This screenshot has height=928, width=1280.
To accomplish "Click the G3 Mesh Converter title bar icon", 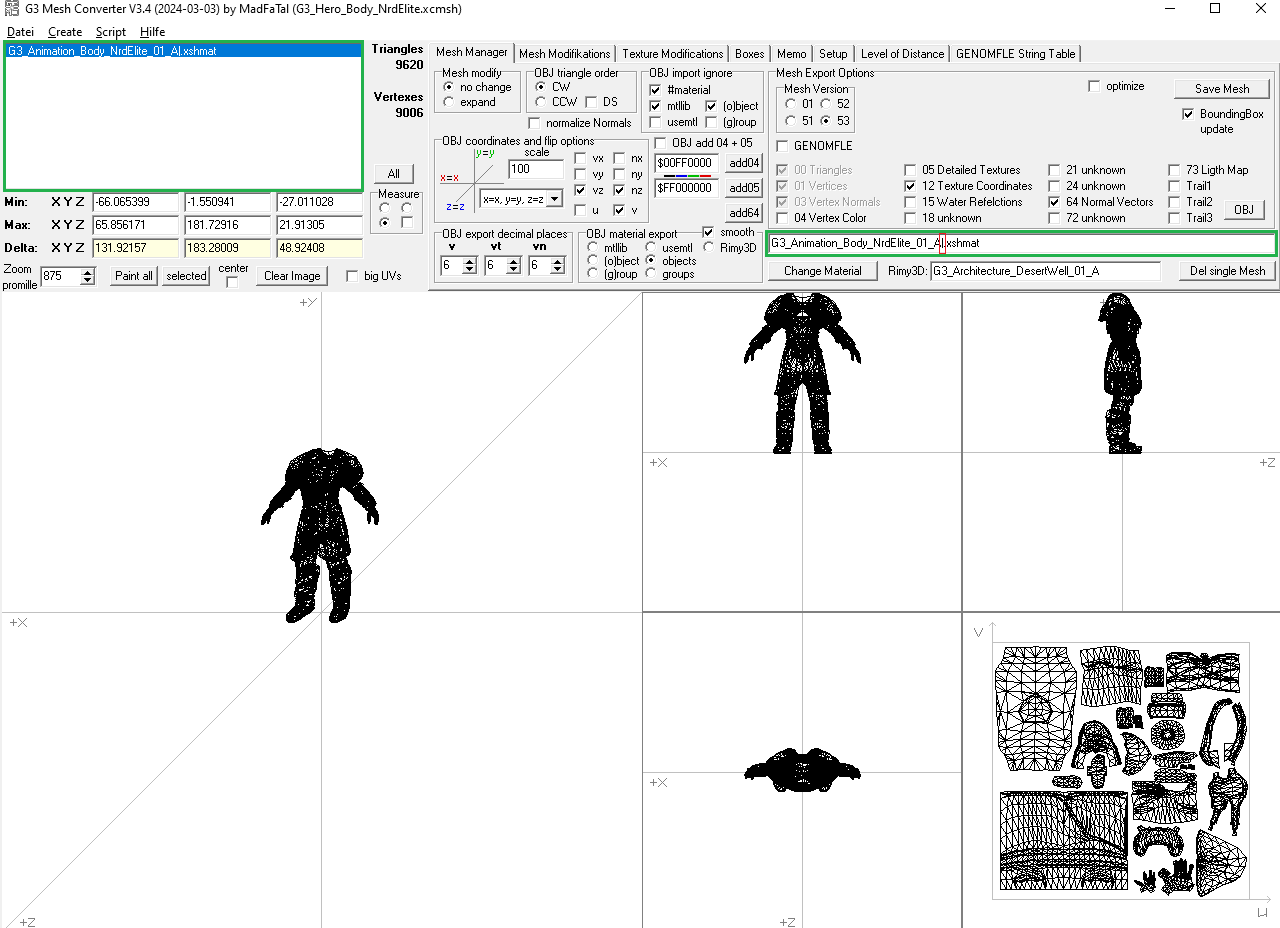I will pos(11,9).
